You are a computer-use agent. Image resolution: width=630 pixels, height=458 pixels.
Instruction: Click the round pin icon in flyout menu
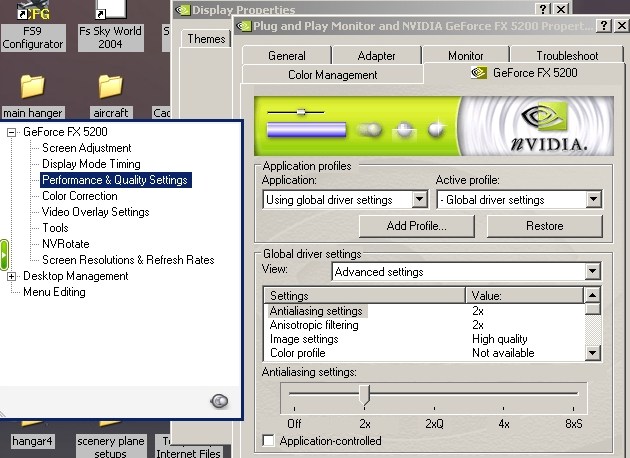tap(220, 401)
